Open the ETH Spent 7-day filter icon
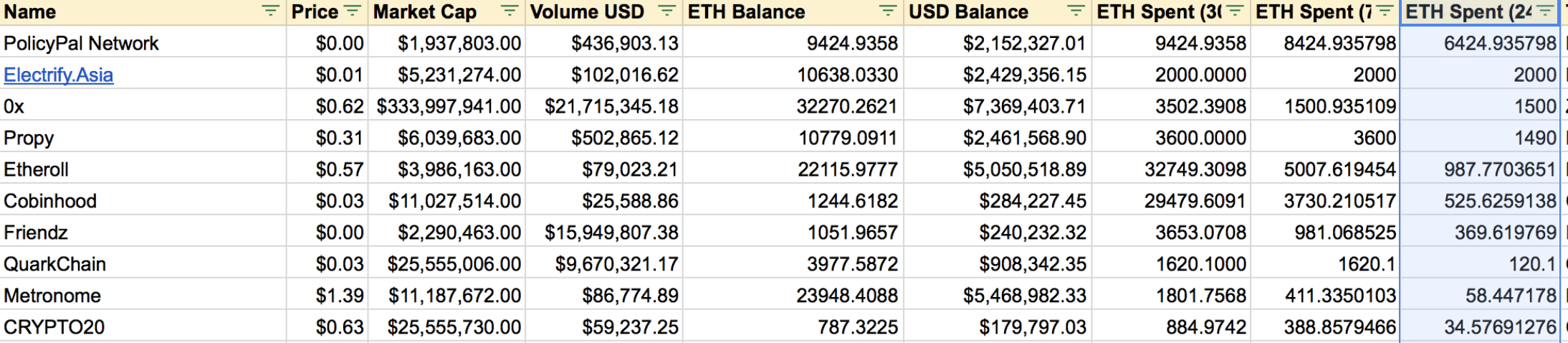Screen dimensions: 1568x343 pos(1385,11)
